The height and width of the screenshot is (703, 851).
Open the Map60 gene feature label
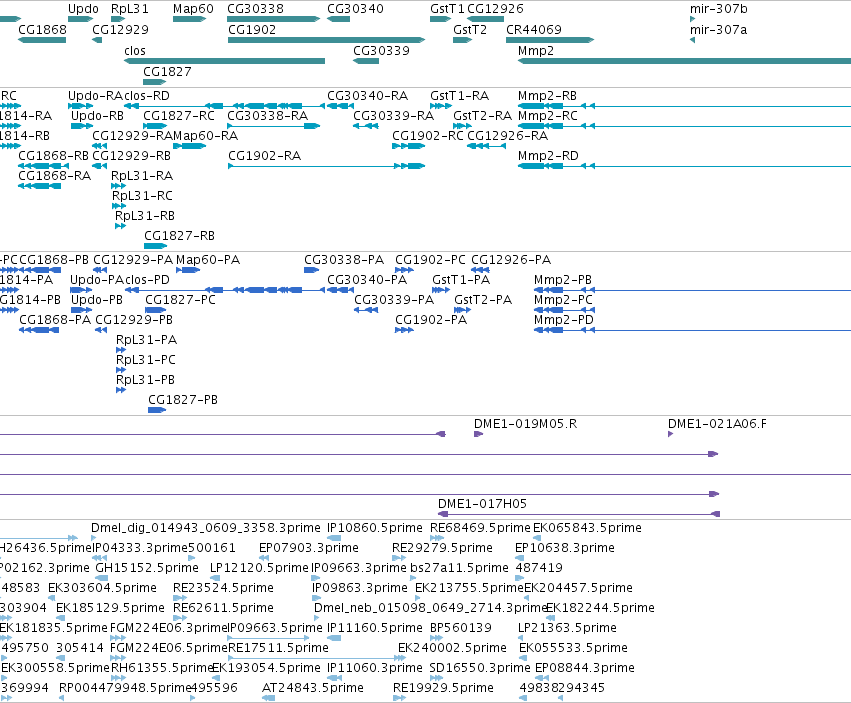[x=193, y=9]
